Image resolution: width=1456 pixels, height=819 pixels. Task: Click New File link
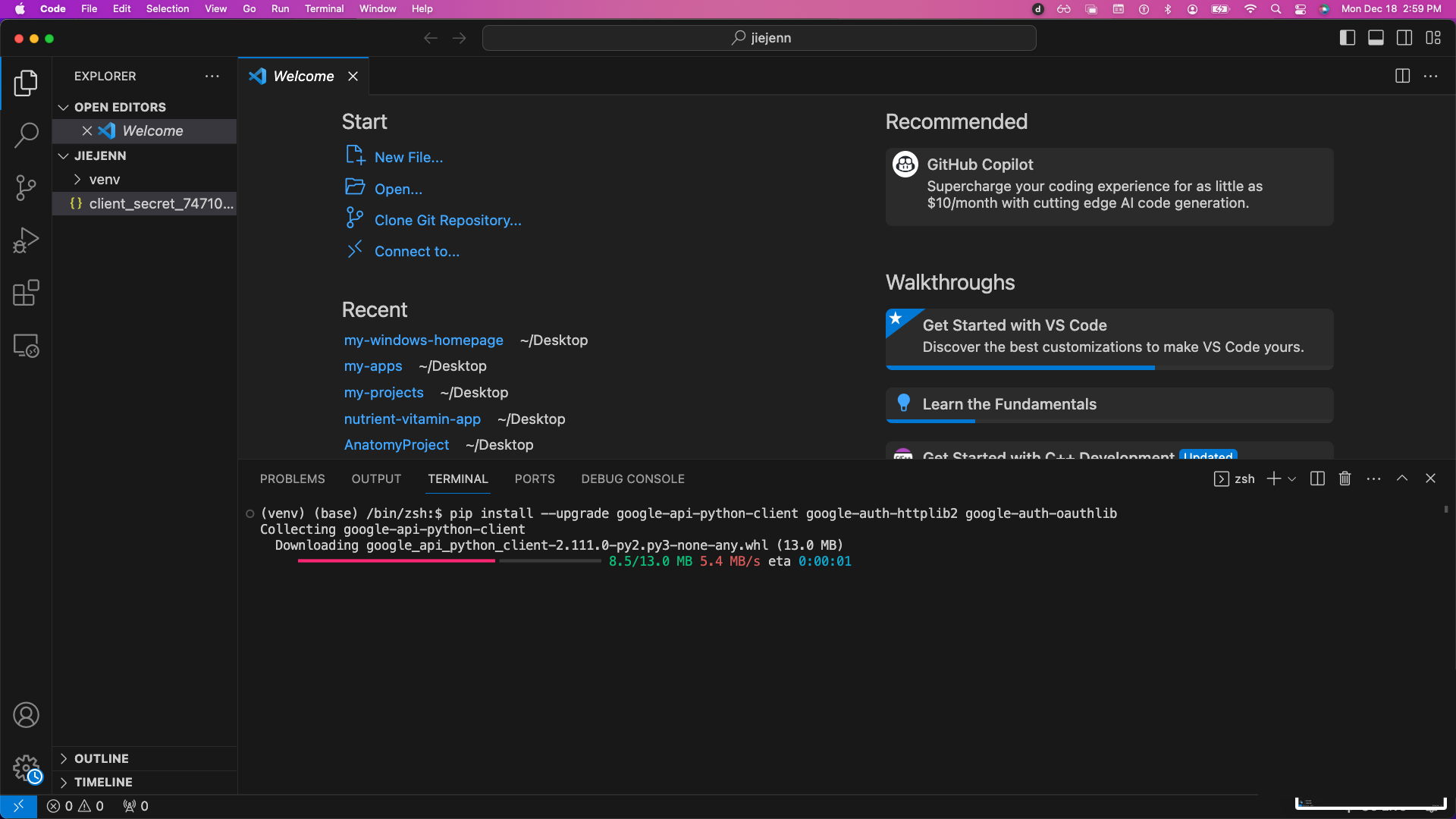(408, 157)
